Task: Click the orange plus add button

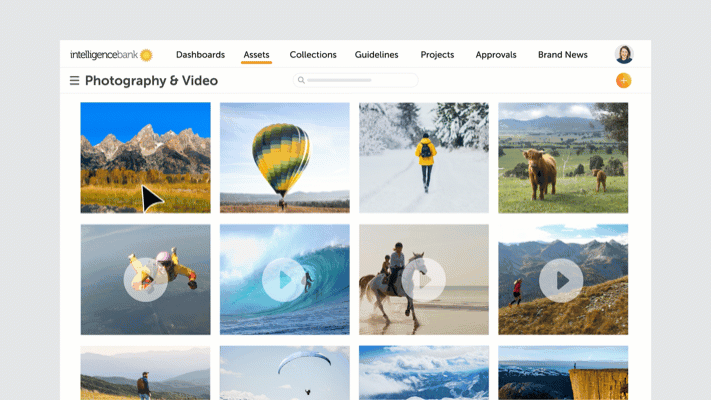Action: point(623,81)
